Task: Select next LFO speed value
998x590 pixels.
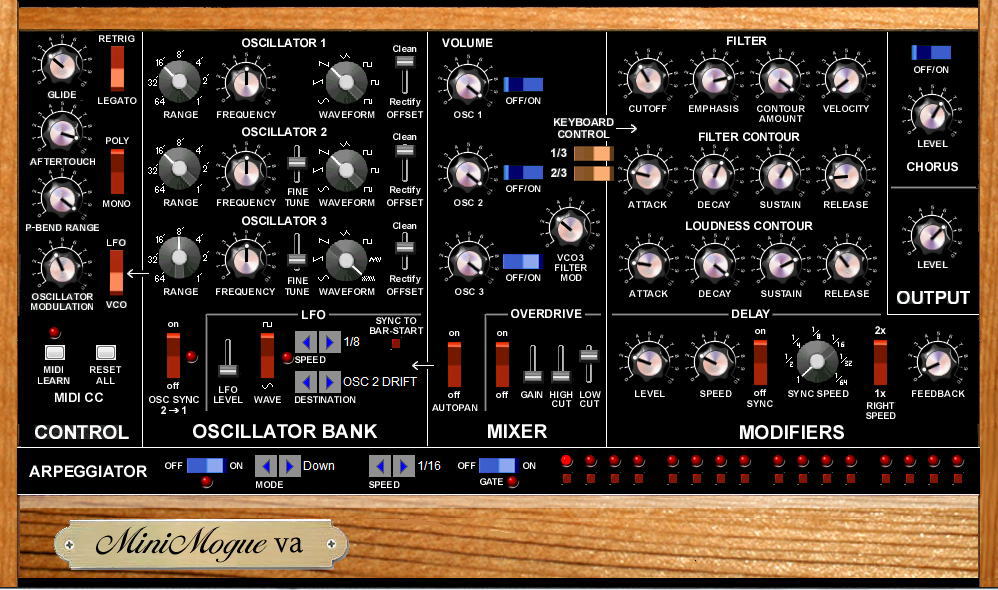Action: (329, 342)
